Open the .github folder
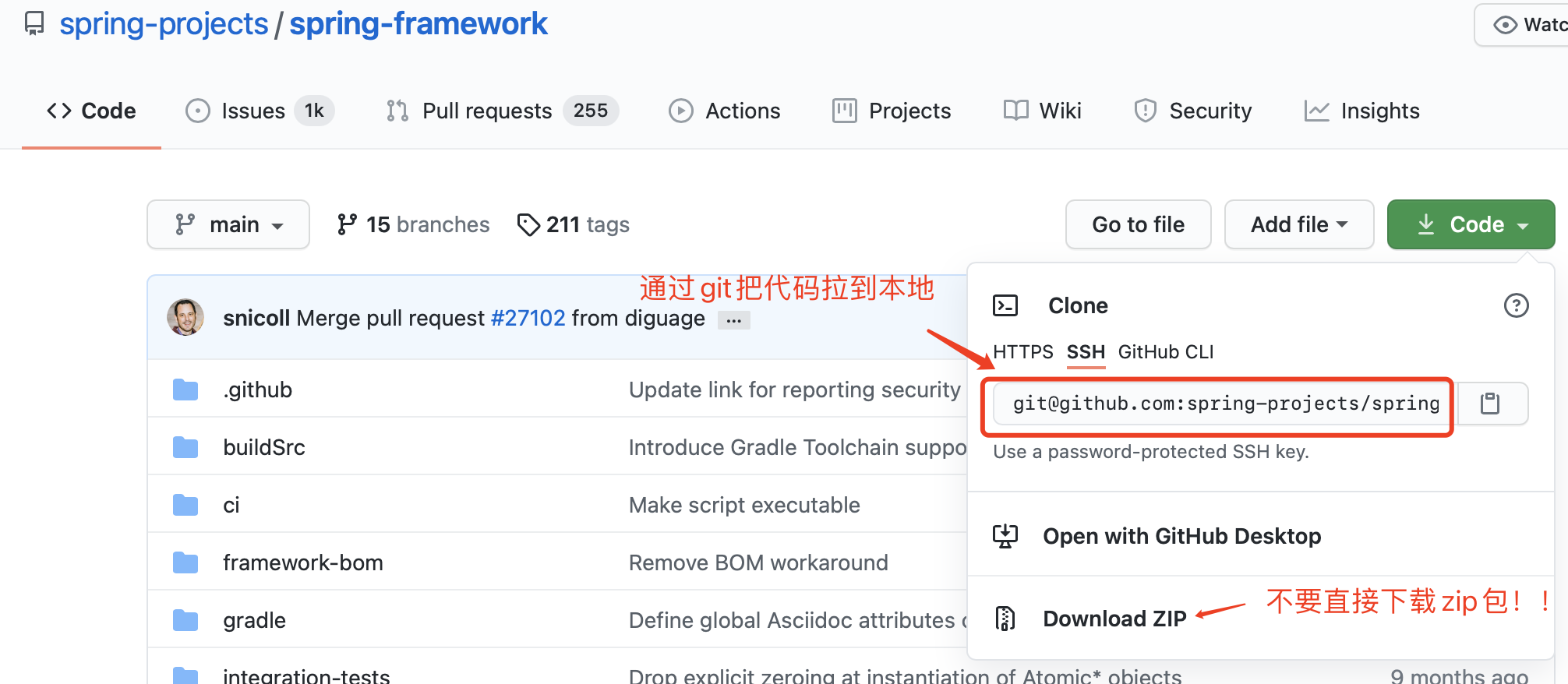 [258, 390]
